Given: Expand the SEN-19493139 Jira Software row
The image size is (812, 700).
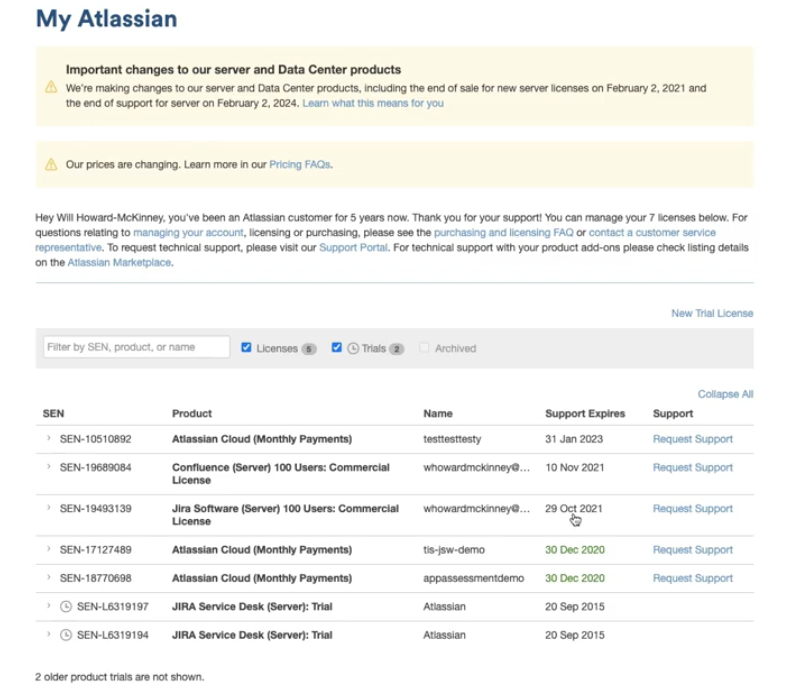Looking at the screenshot, I should pos(48,508).
